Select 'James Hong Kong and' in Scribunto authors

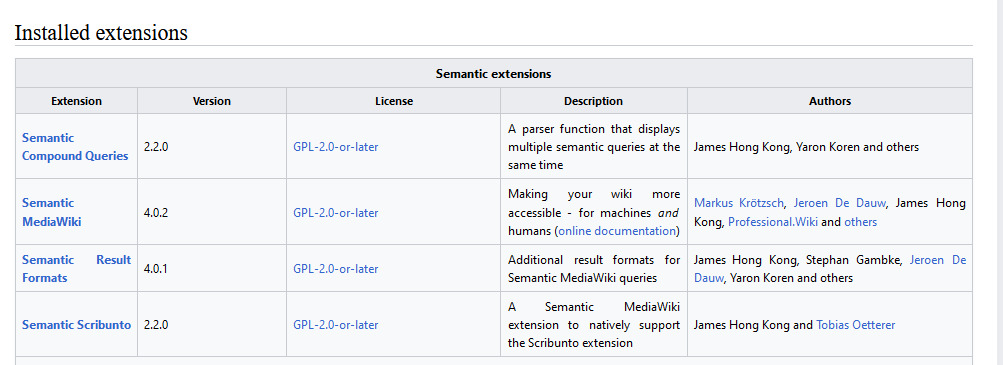[754, 325]
